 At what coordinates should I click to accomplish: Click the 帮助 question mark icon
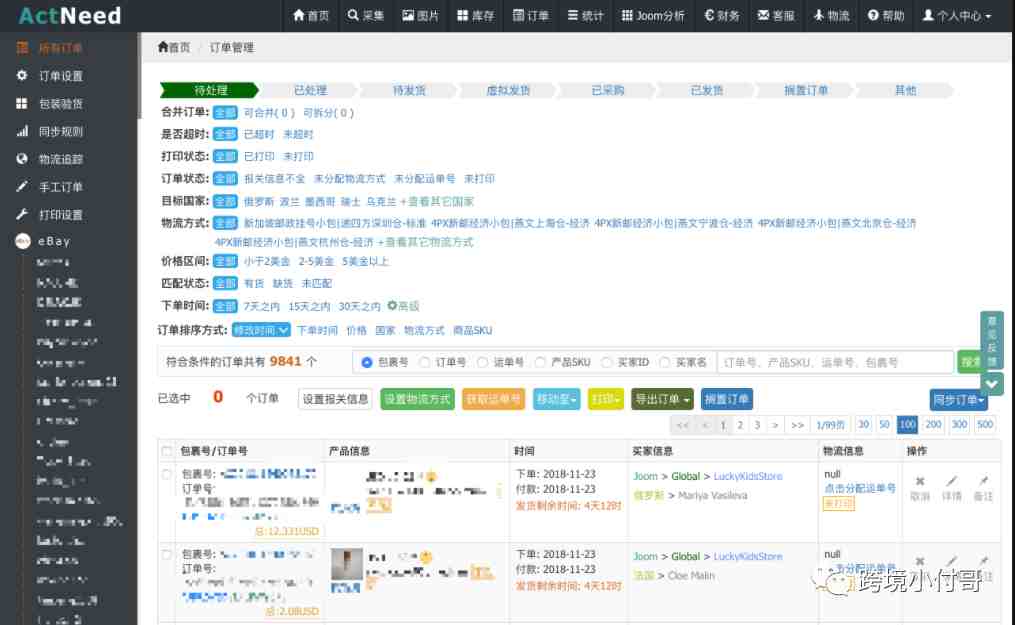pyautogui.click(x=873, y=15)
